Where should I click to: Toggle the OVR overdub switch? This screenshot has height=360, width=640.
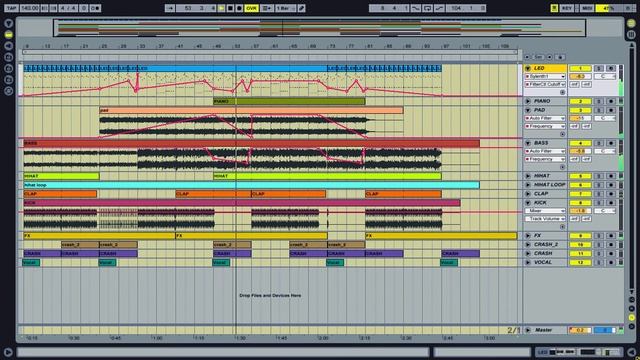[251, 8]
